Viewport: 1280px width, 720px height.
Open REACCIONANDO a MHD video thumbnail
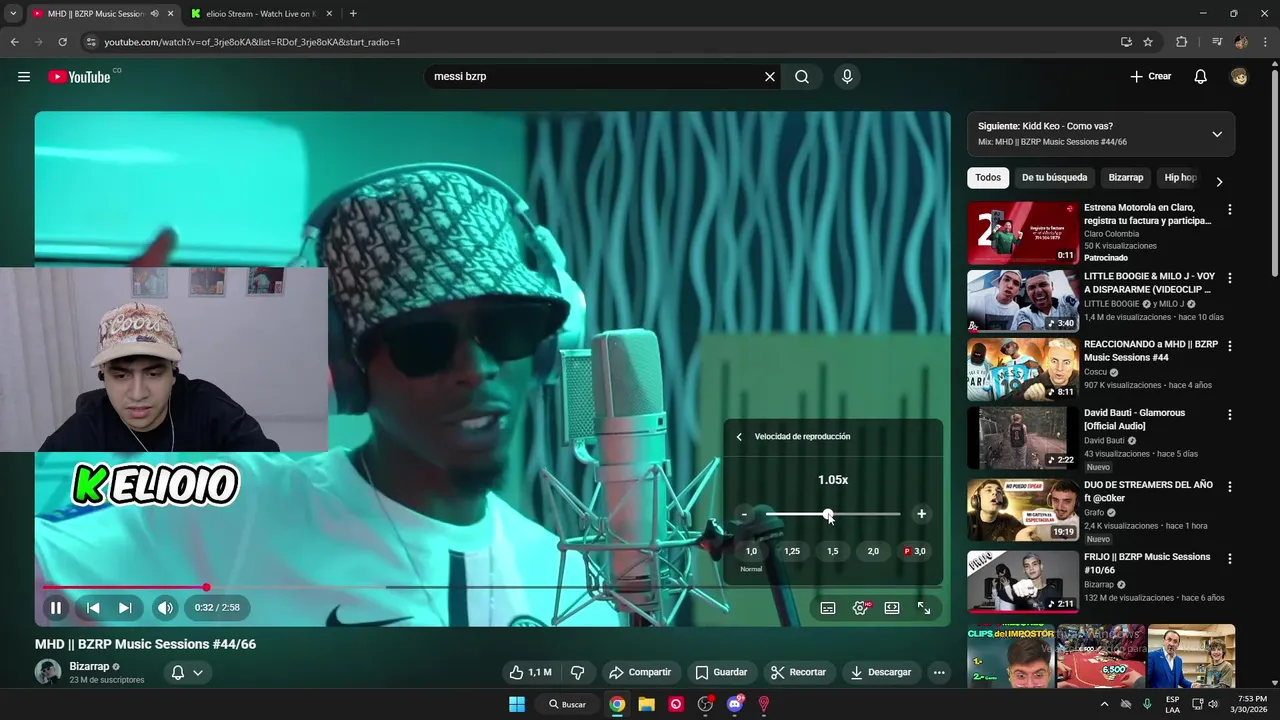pyautogui.click(x=1023, y=369)
